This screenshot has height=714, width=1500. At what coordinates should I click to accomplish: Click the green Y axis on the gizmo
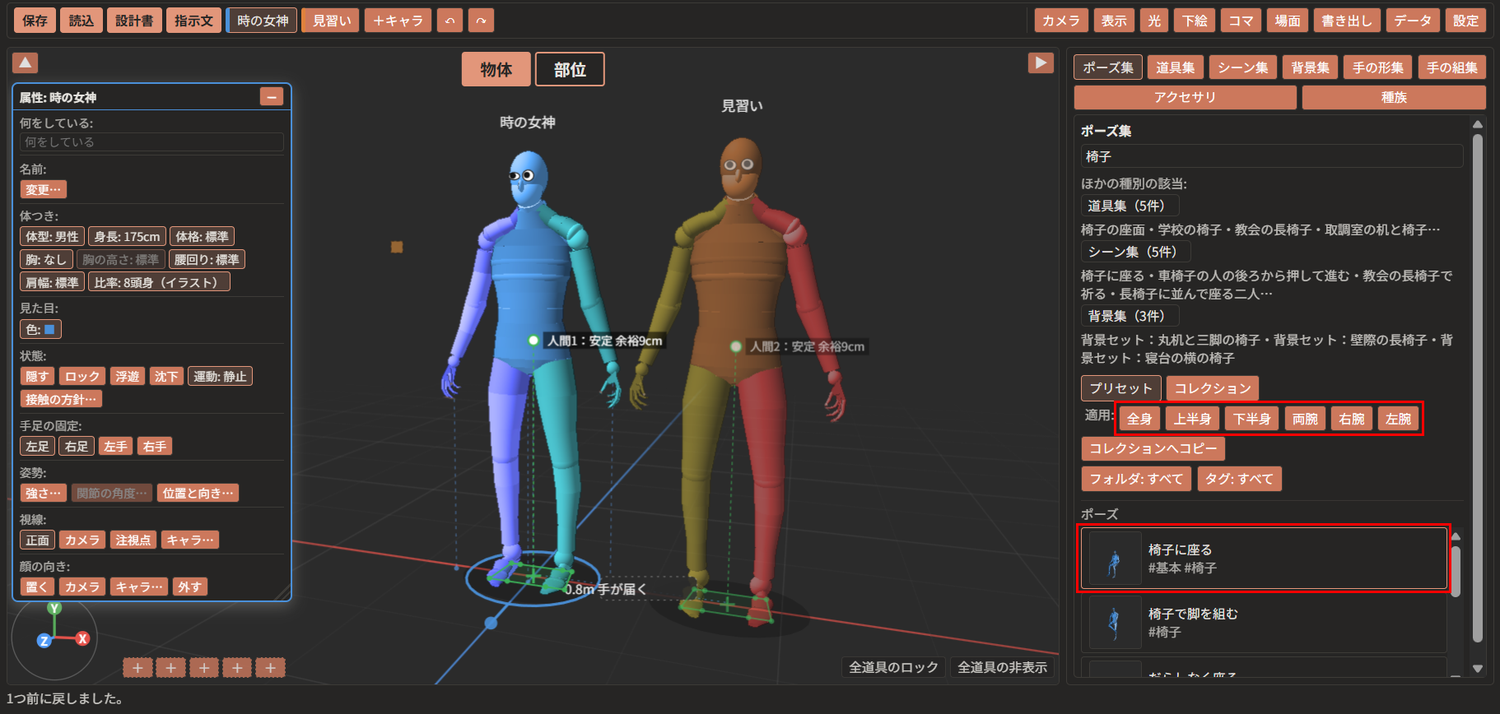tap(55, 607)
